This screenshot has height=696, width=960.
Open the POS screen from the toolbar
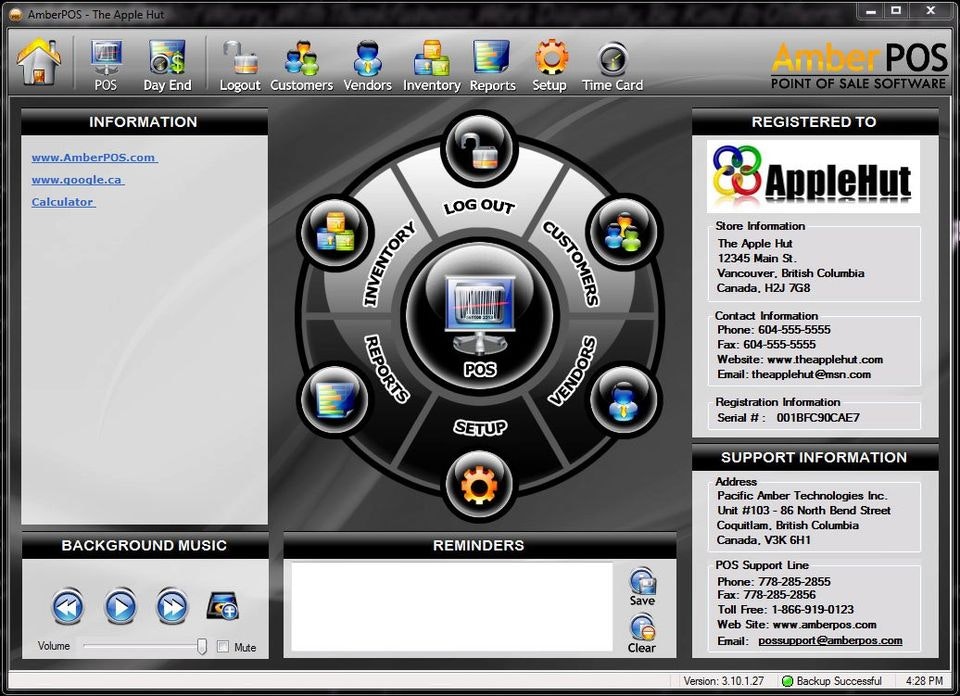[105, 60]
